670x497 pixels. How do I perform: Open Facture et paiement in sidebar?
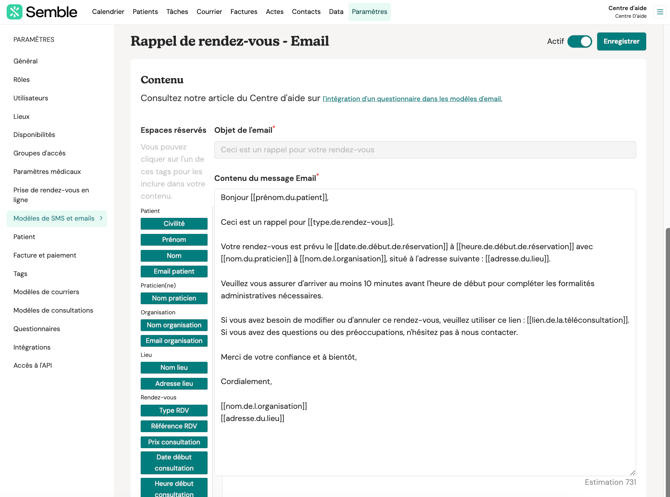(x=45, y=255)
